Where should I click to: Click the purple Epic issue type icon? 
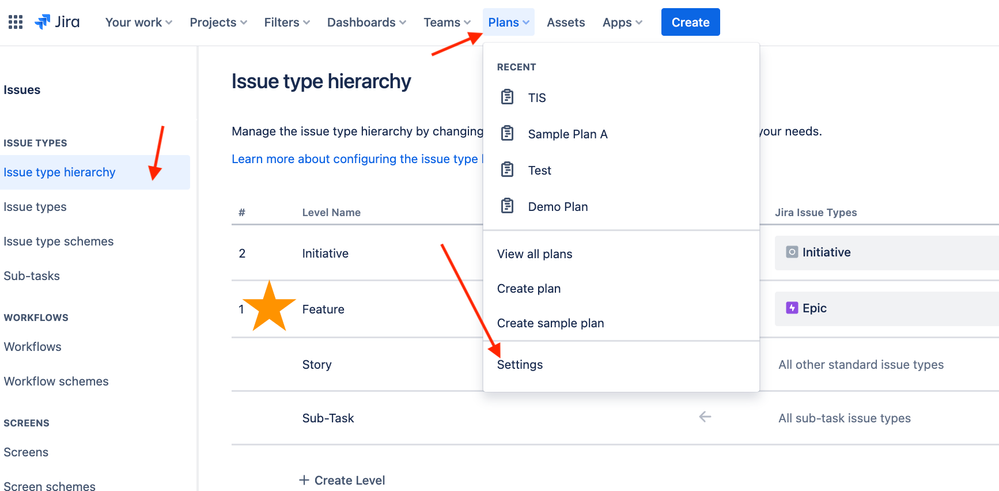[791, 308]
